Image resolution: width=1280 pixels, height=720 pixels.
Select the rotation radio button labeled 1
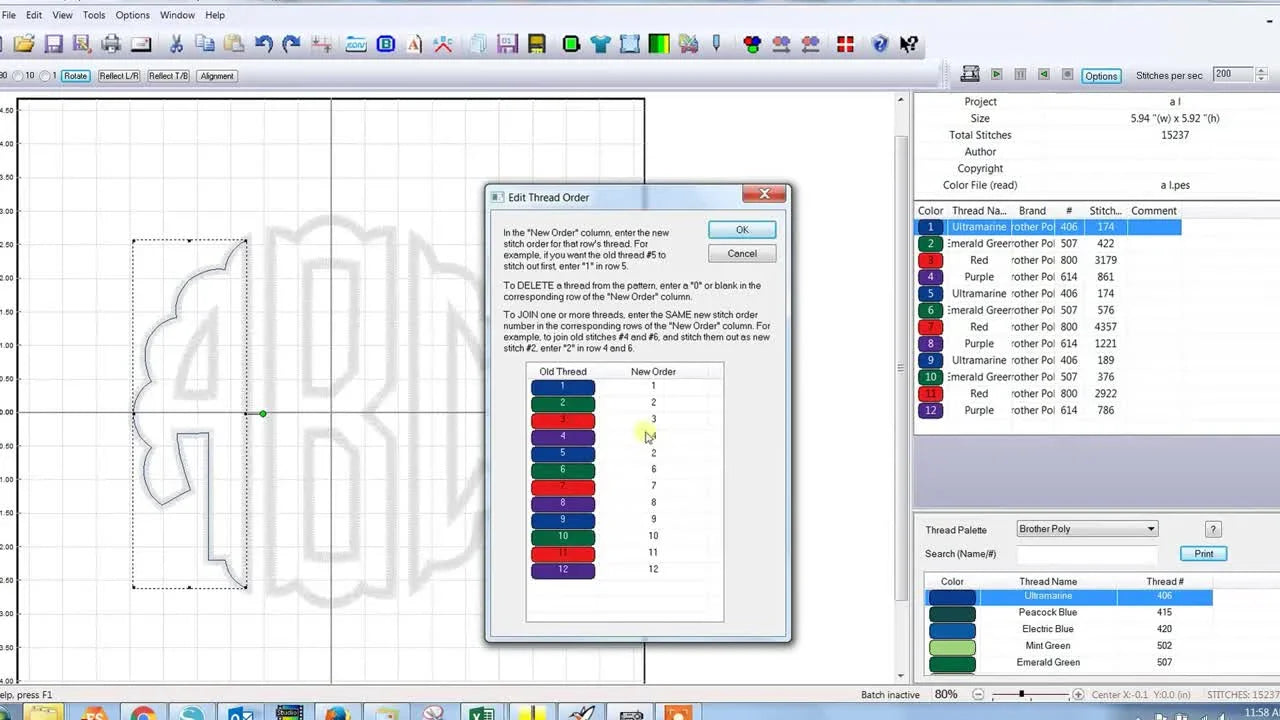click(x=43, y=76)
